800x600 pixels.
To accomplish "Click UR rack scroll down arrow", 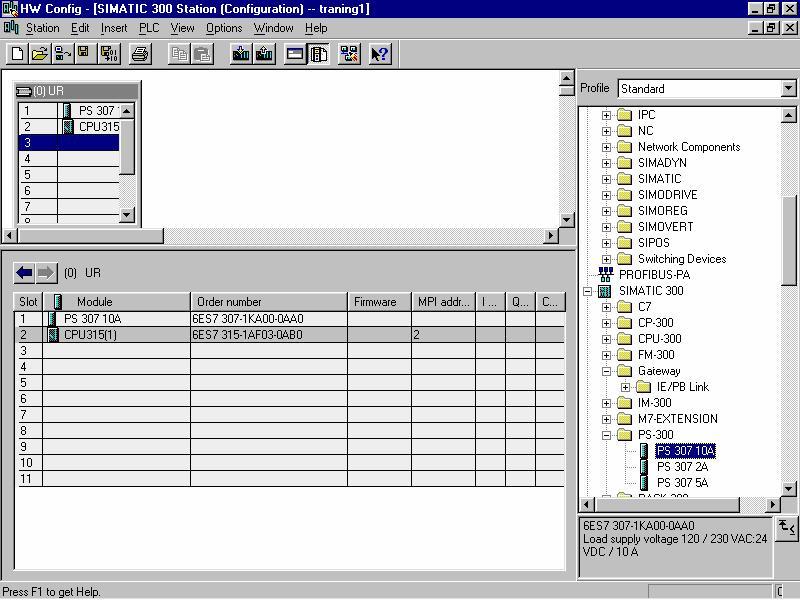I will [127, 215].
